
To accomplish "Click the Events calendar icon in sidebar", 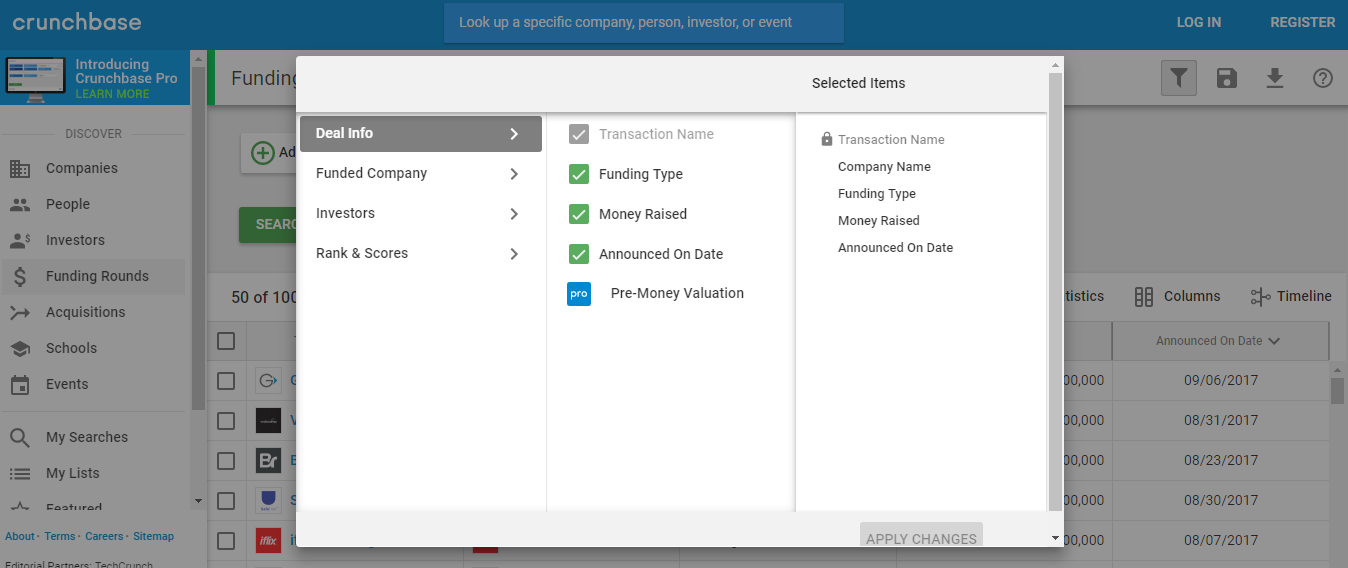I will (x=20, y=384).
